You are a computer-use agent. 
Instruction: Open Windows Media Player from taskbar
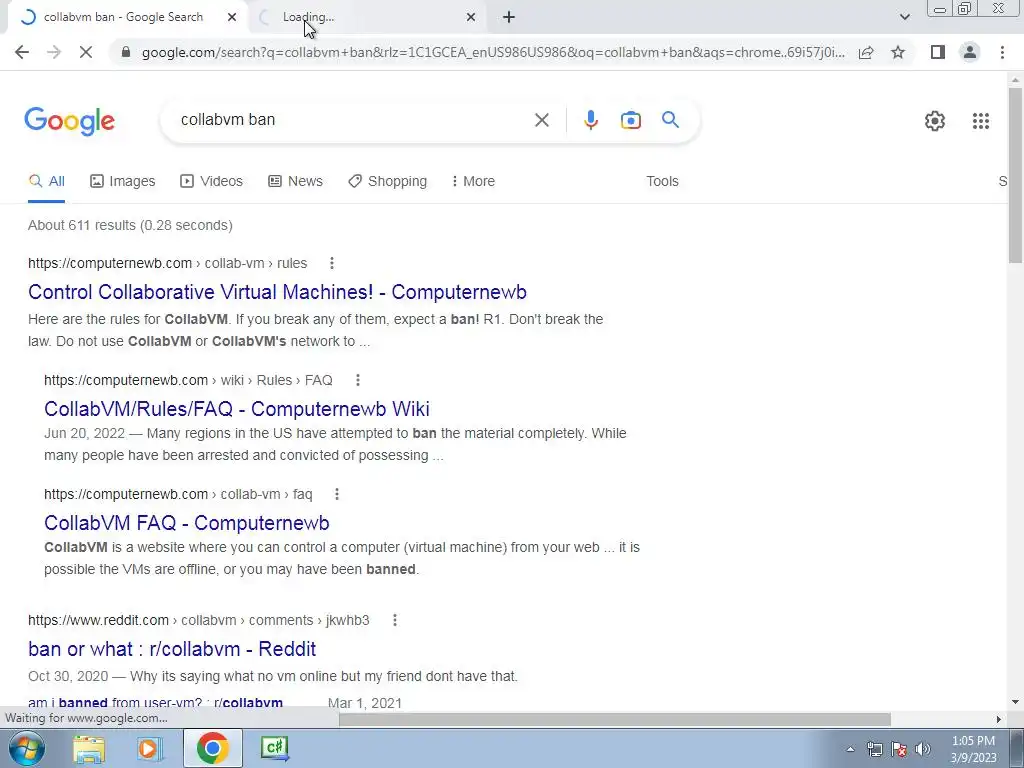pyautogui.click(x=149, y=748)
